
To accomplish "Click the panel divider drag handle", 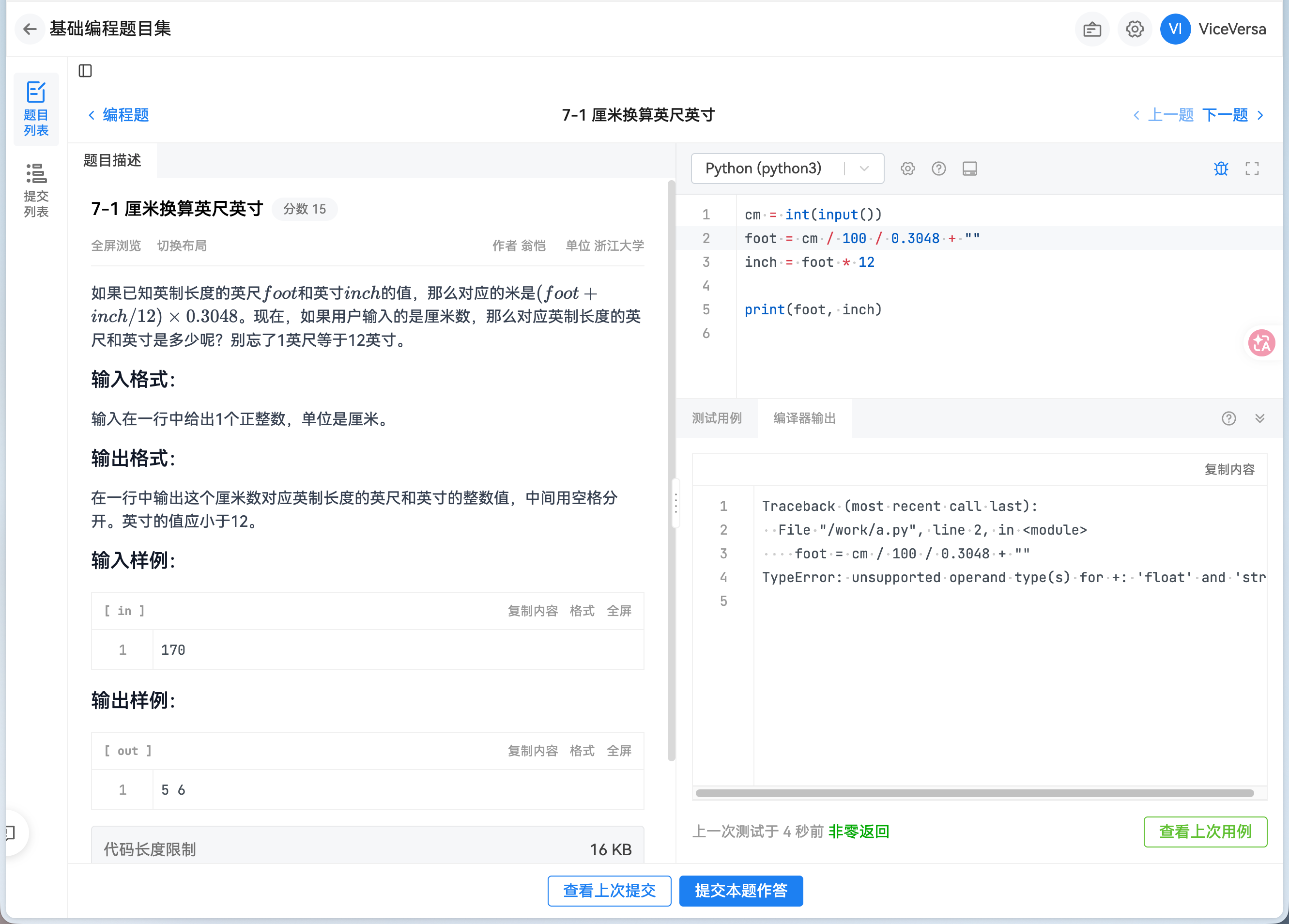I will [x=676, y=504].
